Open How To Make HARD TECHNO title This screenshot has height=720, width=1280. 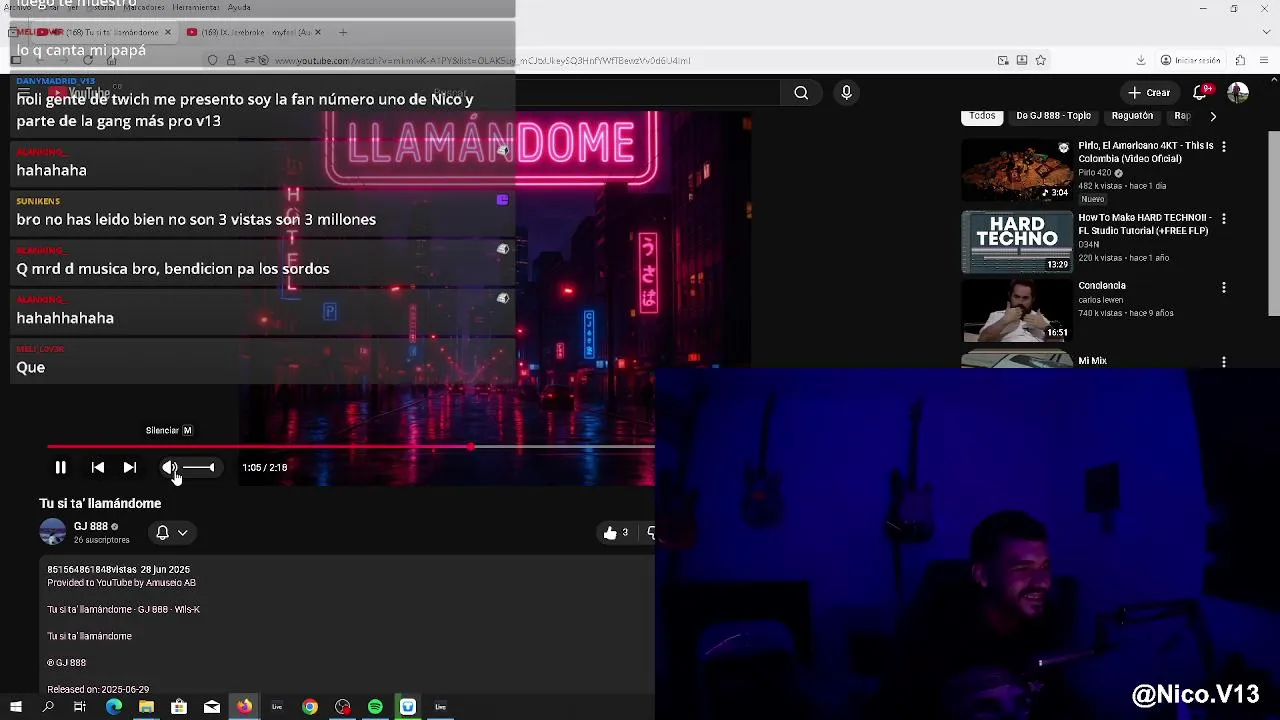[1145, 224]
